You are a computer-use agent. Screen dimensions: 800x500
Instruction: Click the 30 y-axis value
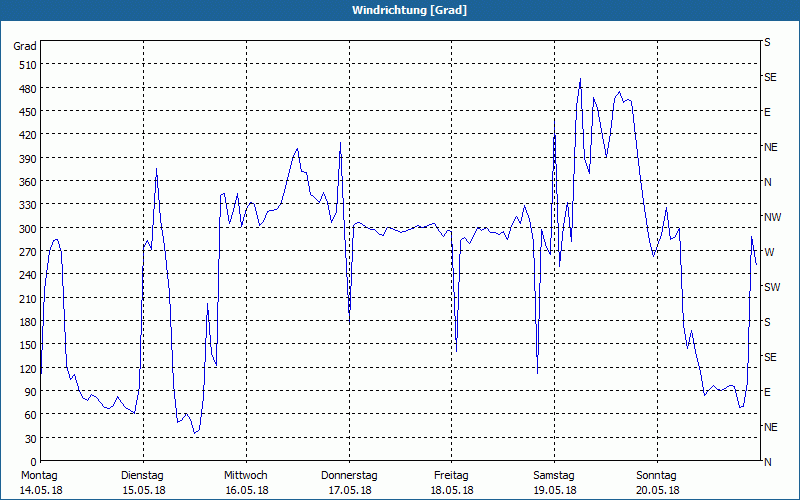coord(31,439)
